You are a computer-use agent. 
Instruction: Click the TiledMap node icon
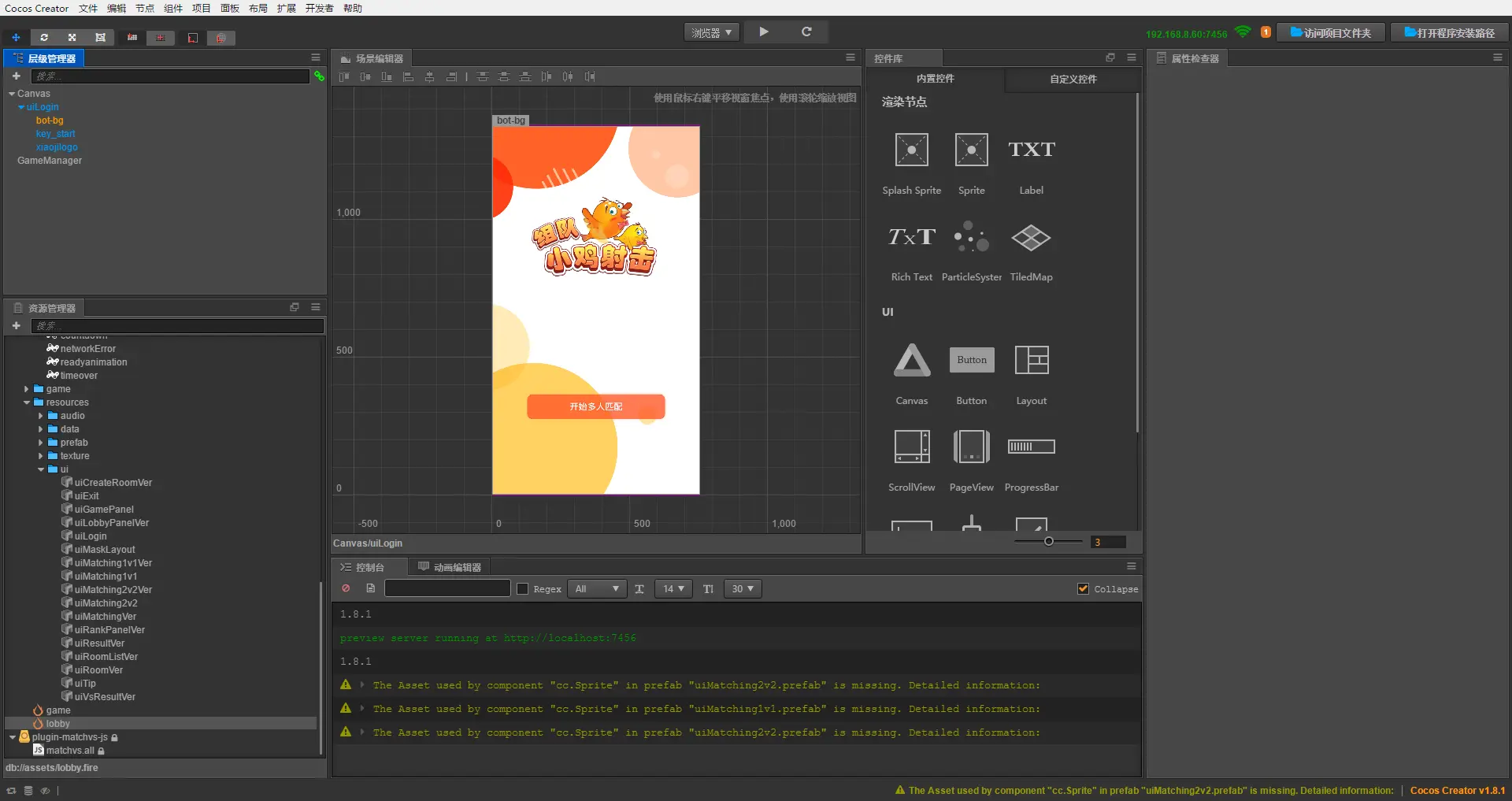[x=1031, y=236]
